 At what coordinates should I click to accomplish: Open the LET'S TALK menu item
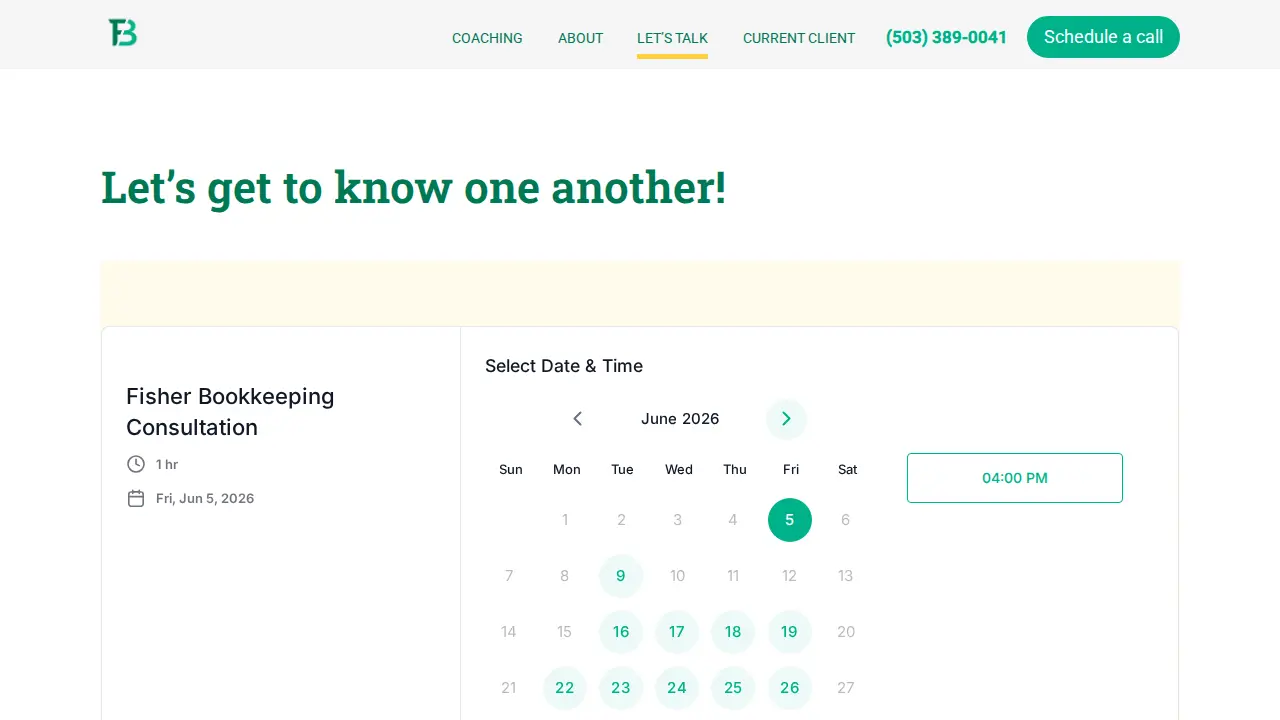click(x=672, y=38)
